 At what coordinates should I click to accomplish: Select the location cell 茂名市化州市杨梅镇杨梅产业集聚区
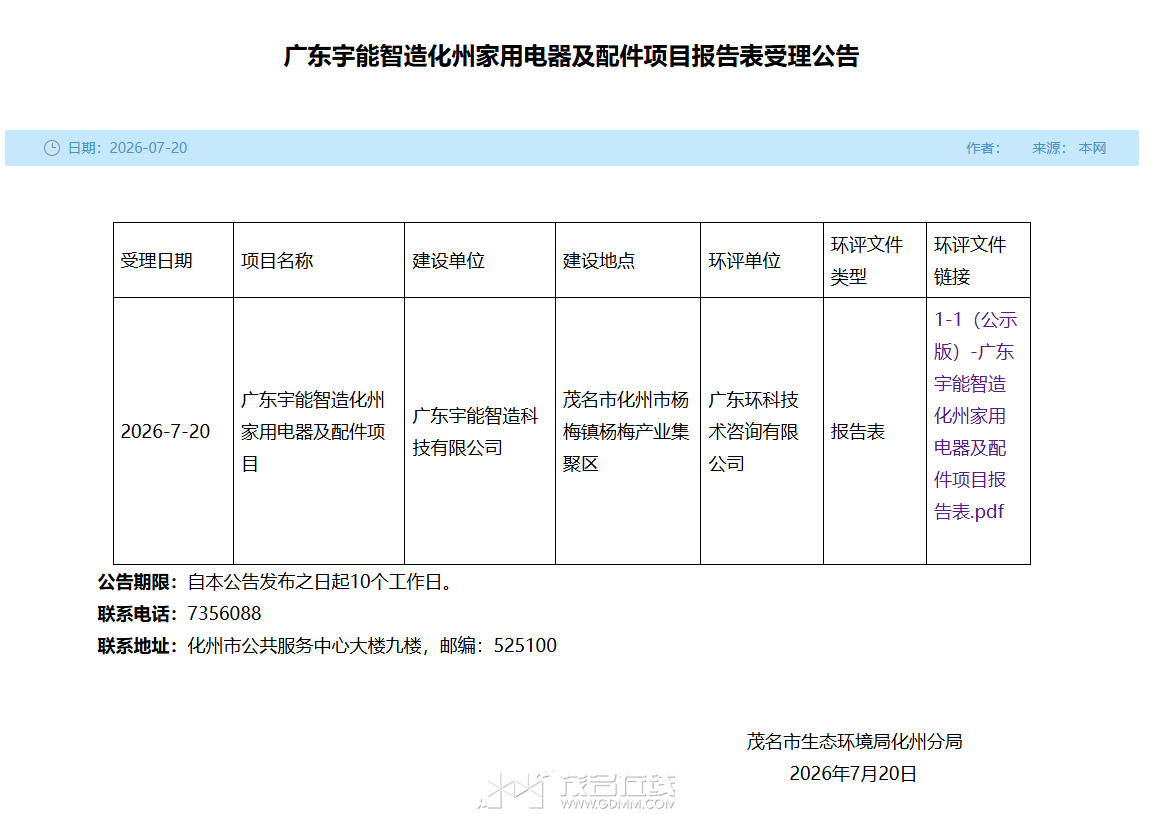626,432
